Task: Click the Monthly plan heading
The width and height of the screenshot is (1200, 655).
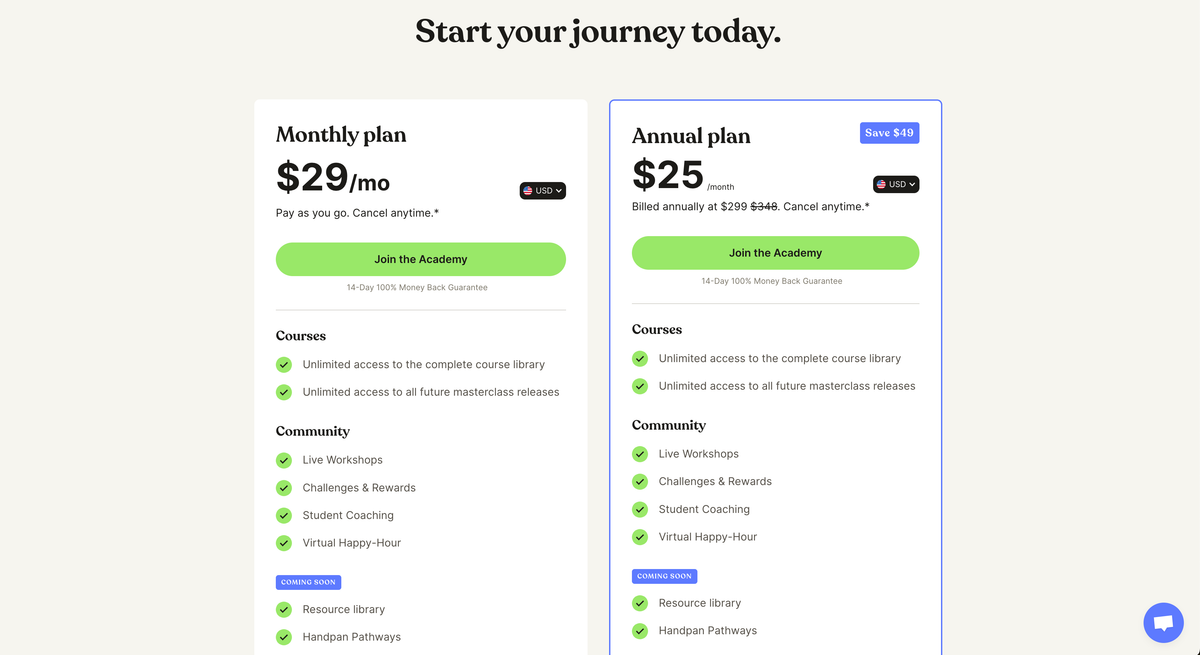Action: [x=341, y=135]
